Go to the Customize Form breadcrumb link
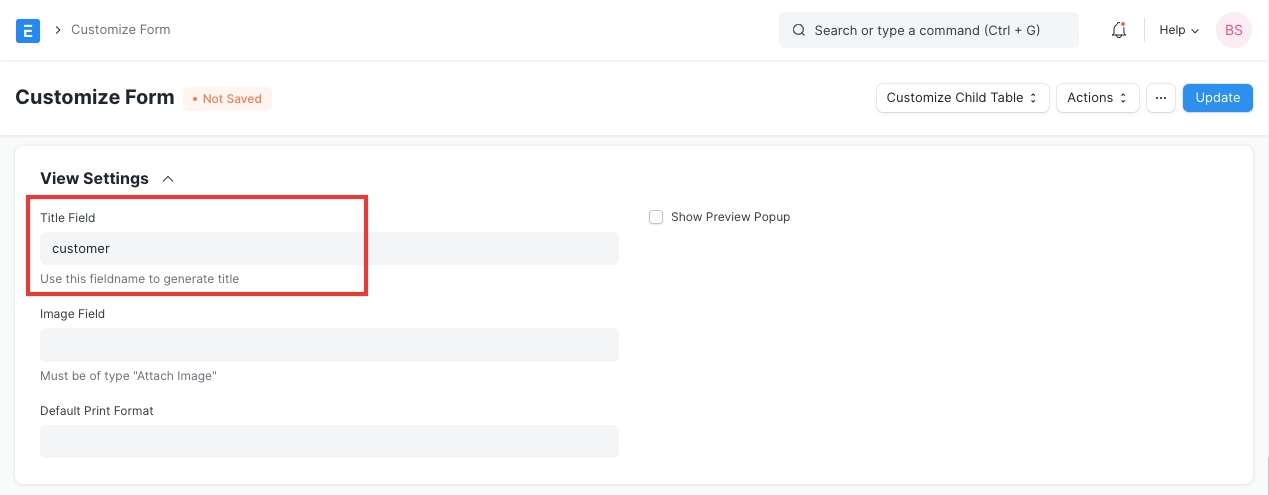The height and width of the screenshot is (495, 1269). coord(120,30)
